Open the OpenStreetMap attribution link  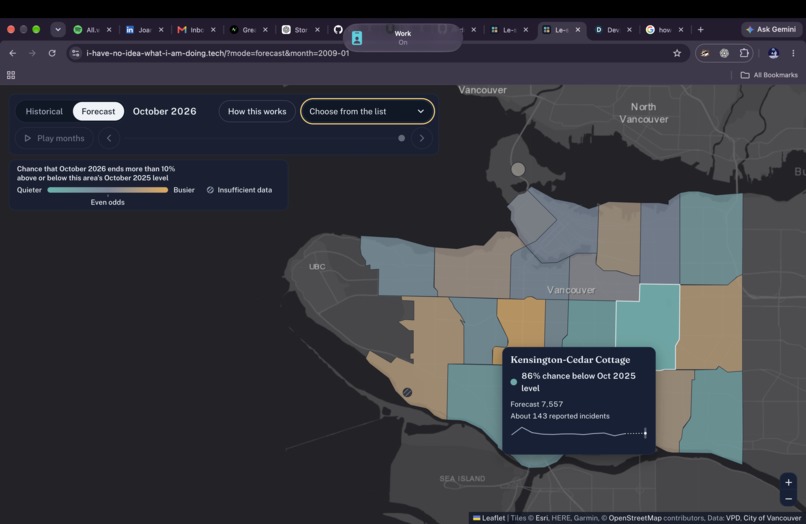(635, 518)
